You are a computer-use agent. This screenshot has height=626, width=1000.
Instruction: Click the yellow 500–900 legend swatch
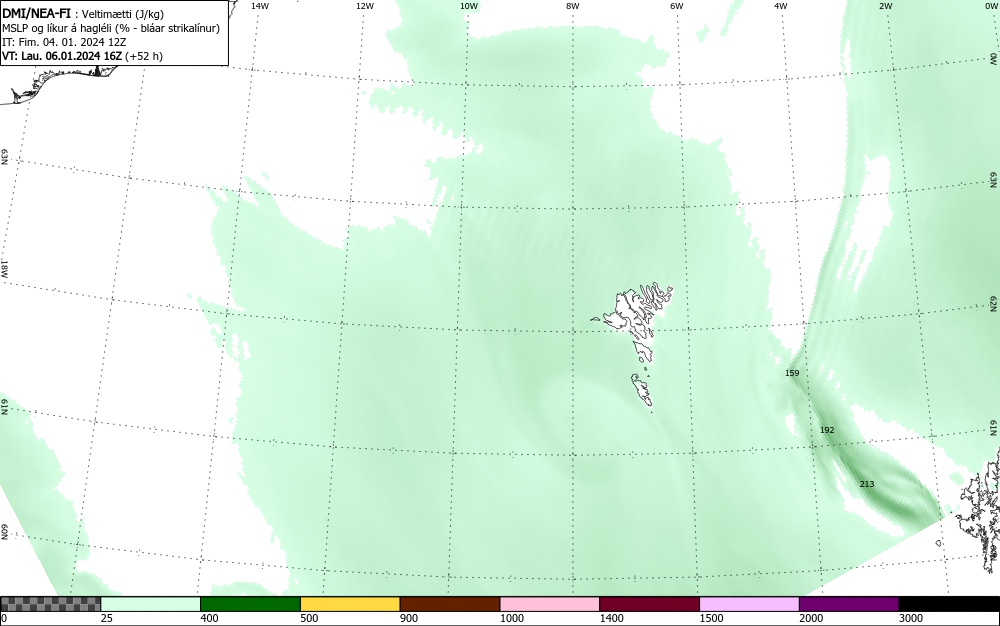pyautogui.click(x=350, y=604)
